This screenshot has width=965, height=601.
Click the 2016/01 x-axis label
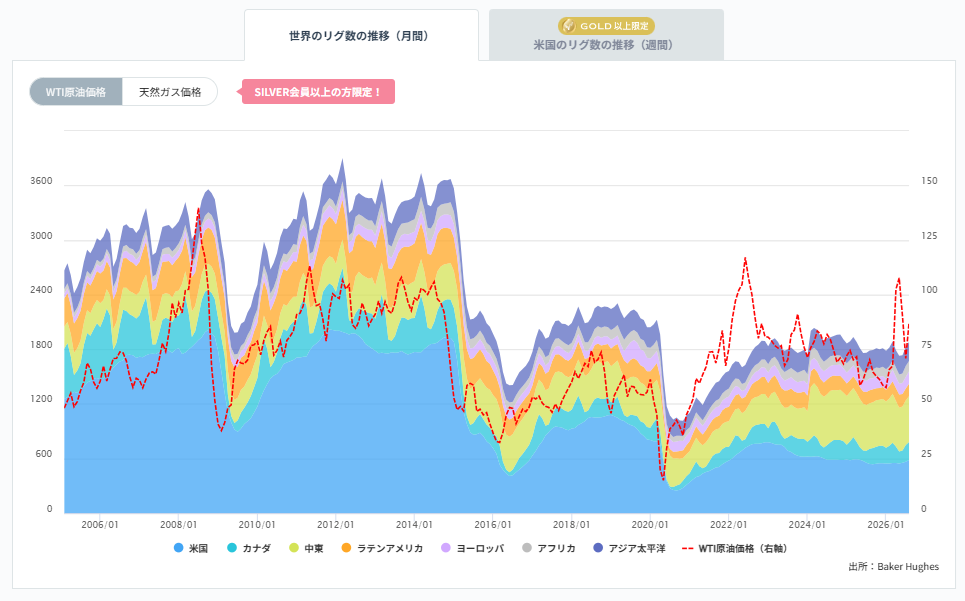(x=493, y=525)
